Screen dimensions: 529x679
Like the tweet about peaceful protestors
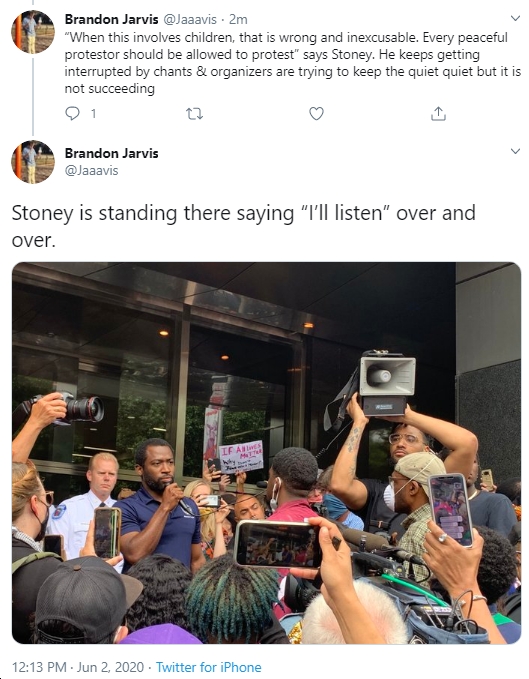[x=316, y=113]
